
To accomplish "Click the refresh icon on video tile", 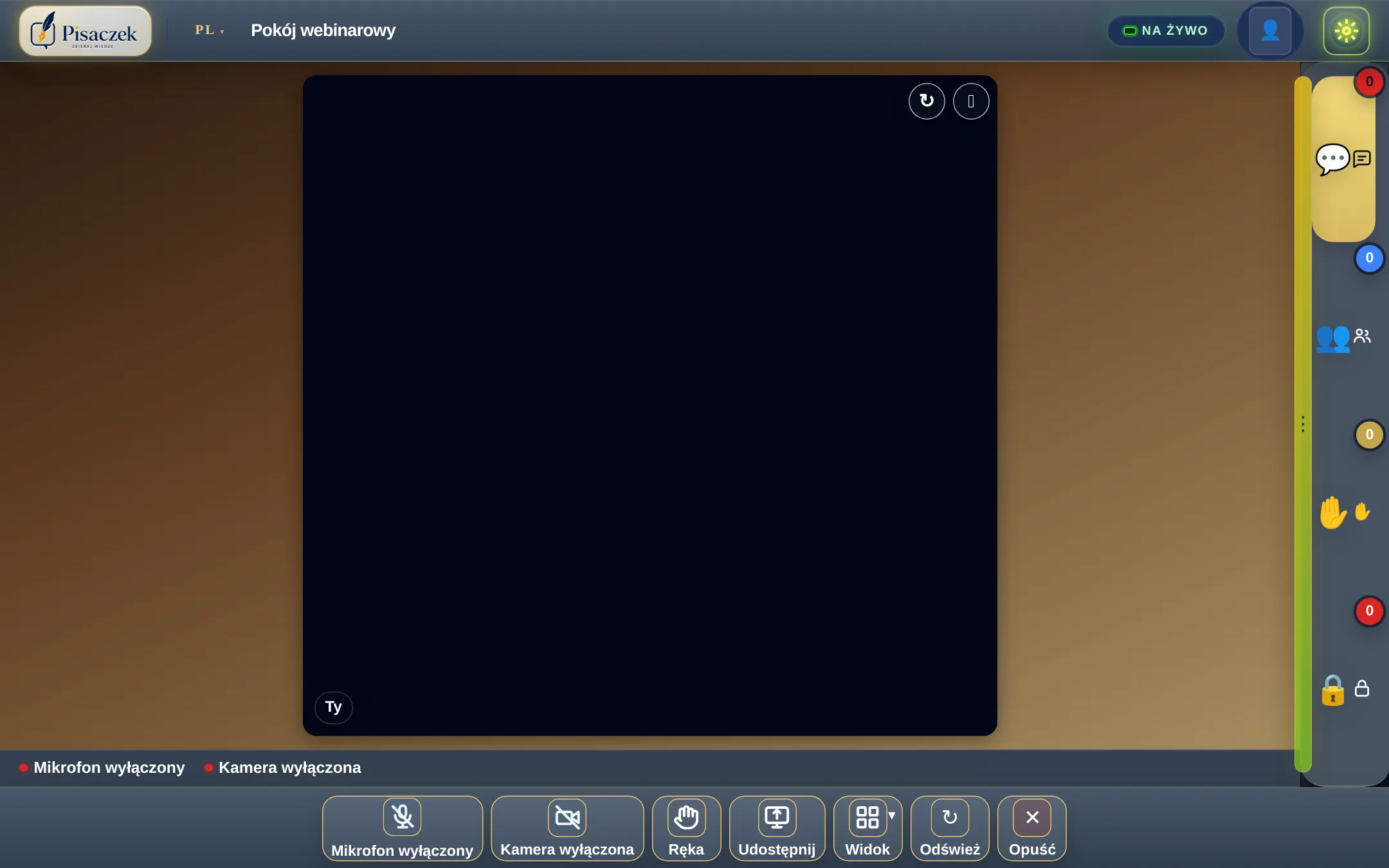I will [927, 101].
